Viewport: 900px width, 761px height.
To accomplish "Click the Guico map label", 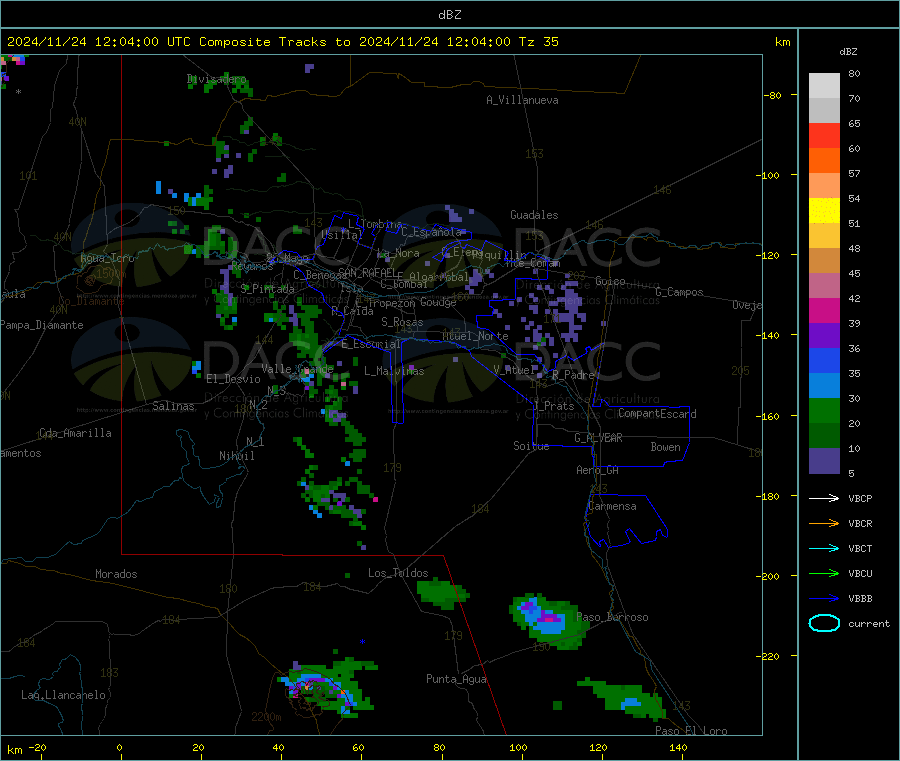I will click(610, 281).
